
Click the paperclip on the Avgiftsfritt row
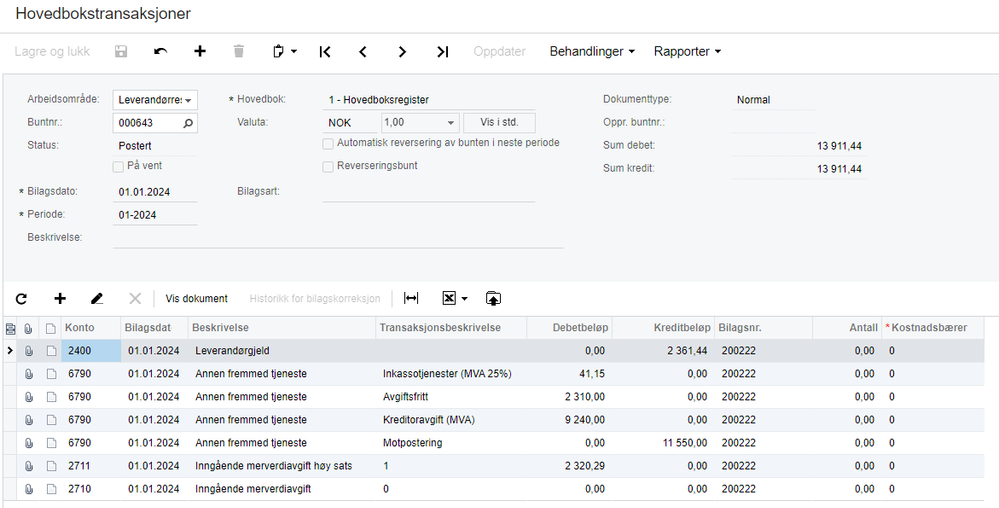point(28,397)
